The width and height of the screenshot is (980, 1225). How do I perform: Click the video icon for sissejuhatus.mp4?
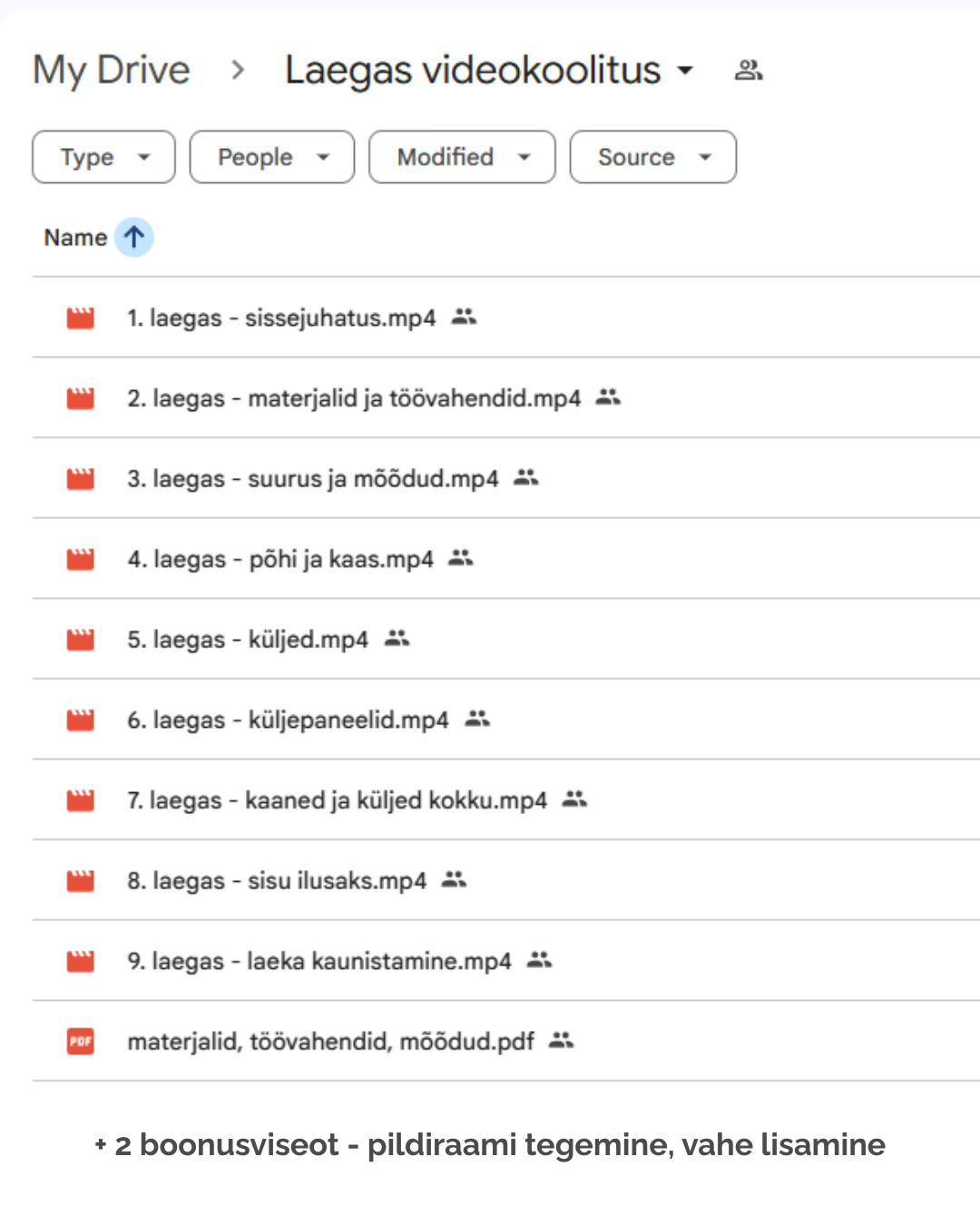pos(80,318)
